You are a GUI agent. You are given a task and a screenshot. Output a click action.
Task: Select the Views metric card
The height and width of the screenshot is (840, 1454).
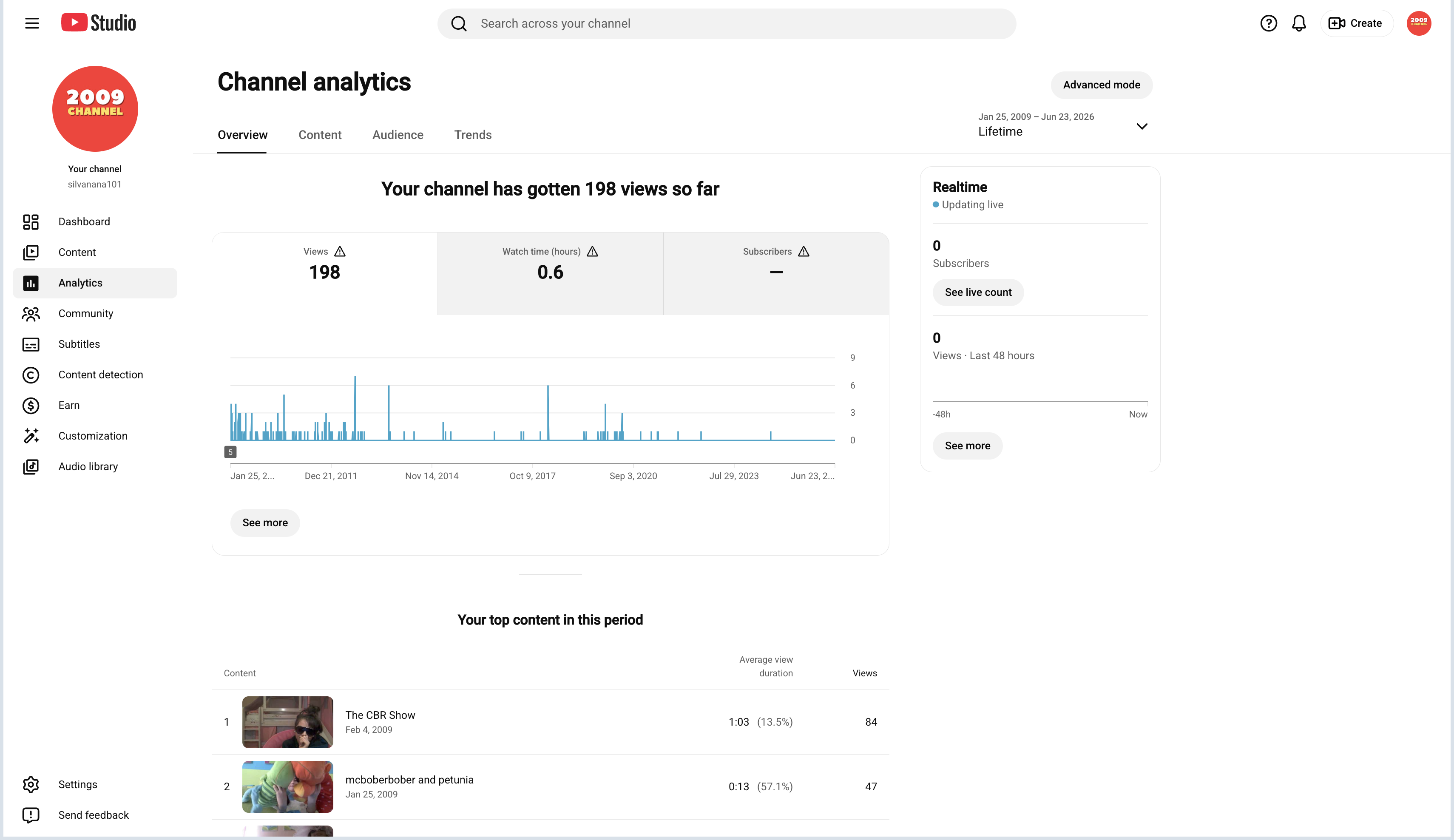point(324,273)
